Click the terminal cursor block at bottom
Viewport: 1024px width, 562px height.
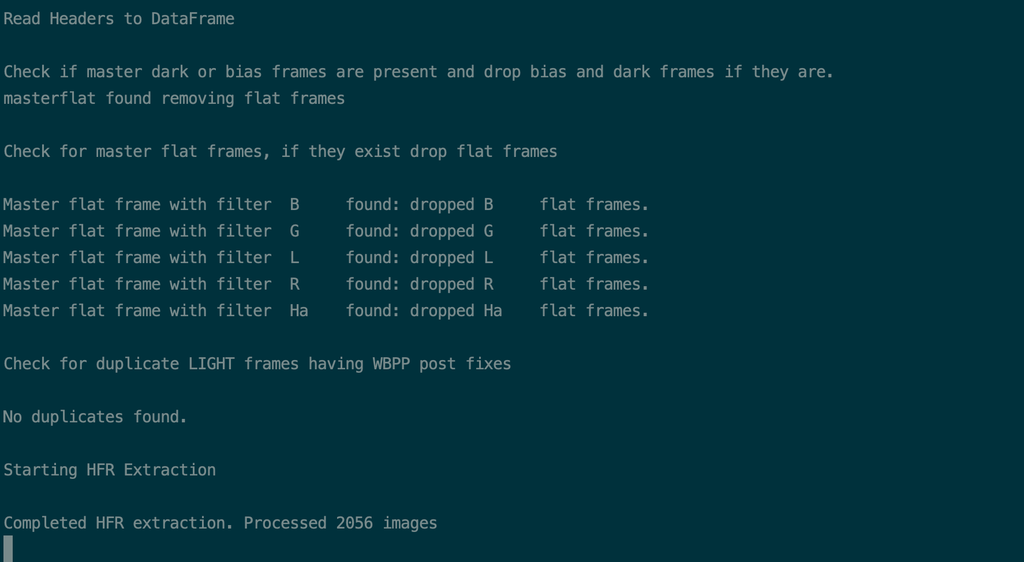pyautogui.click(x=8, y=549)
